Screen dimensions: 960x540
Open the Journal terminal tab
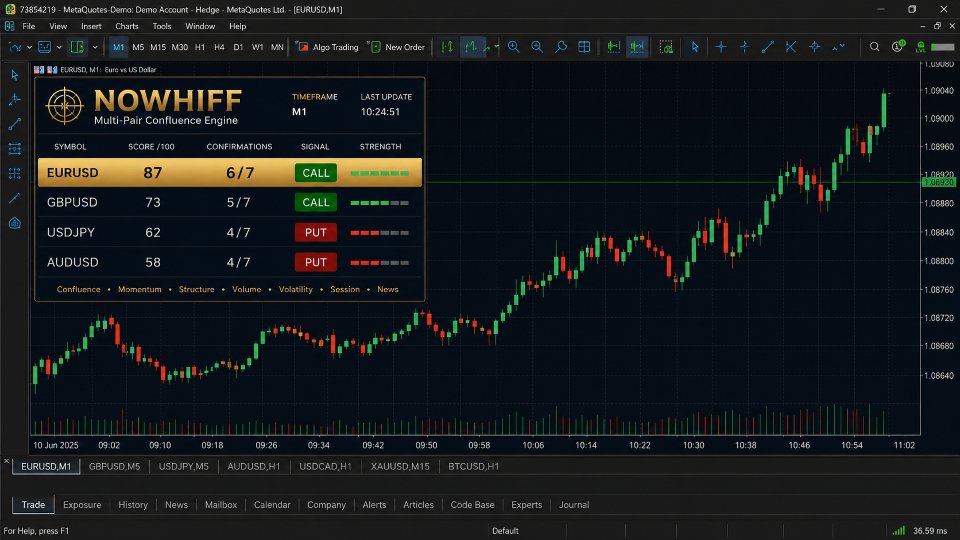[574, 504]
